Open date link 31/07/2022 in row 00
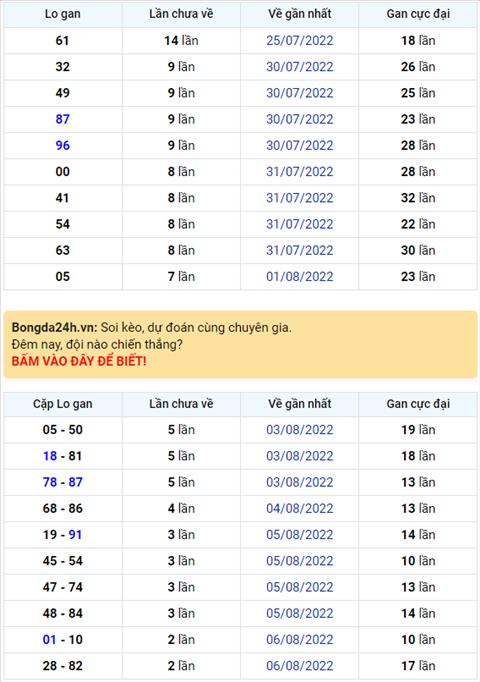The image size is (480, 682). pyautogui.click(x=300, y=172)
